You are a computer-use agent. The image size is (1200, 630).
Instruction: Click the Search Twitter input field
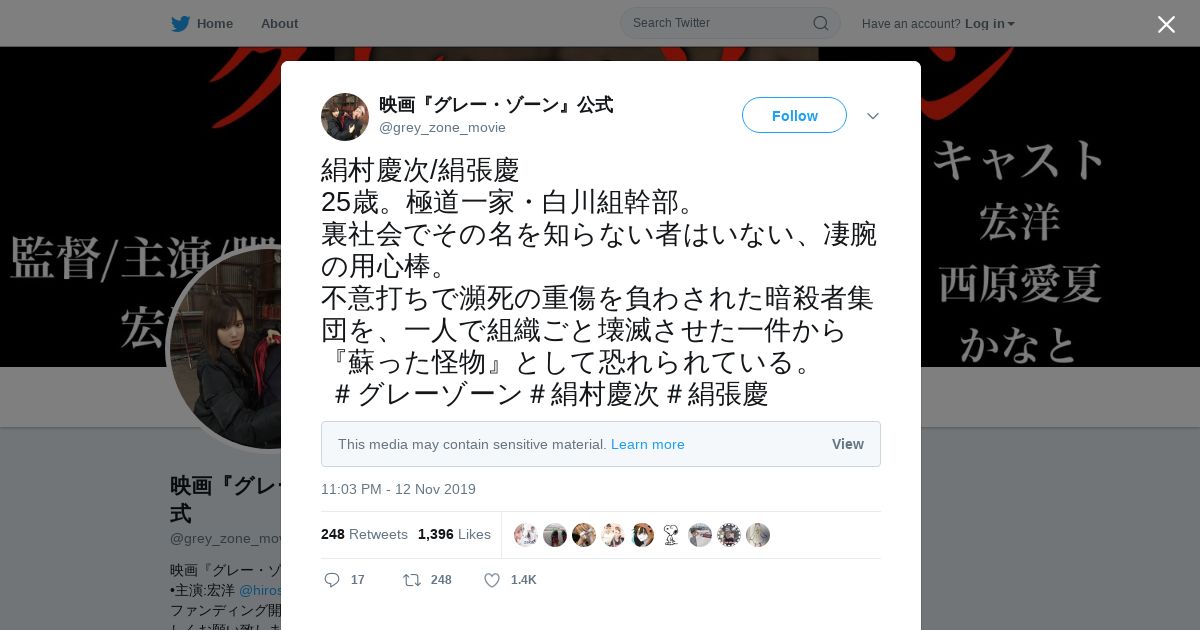pyautogui.click(x=730, y=23)
